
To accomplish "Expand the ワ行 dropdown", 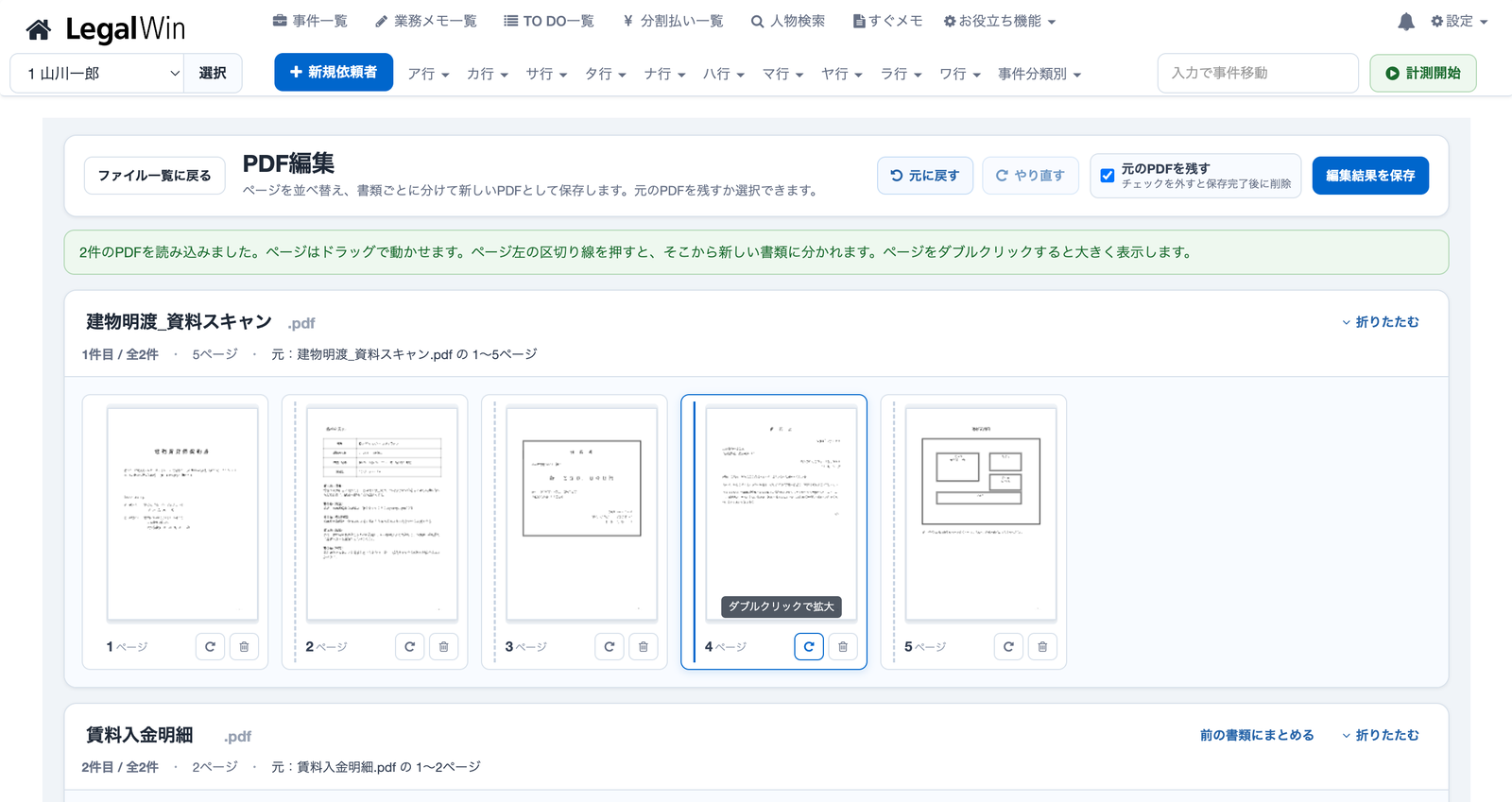I will point(960,74).
